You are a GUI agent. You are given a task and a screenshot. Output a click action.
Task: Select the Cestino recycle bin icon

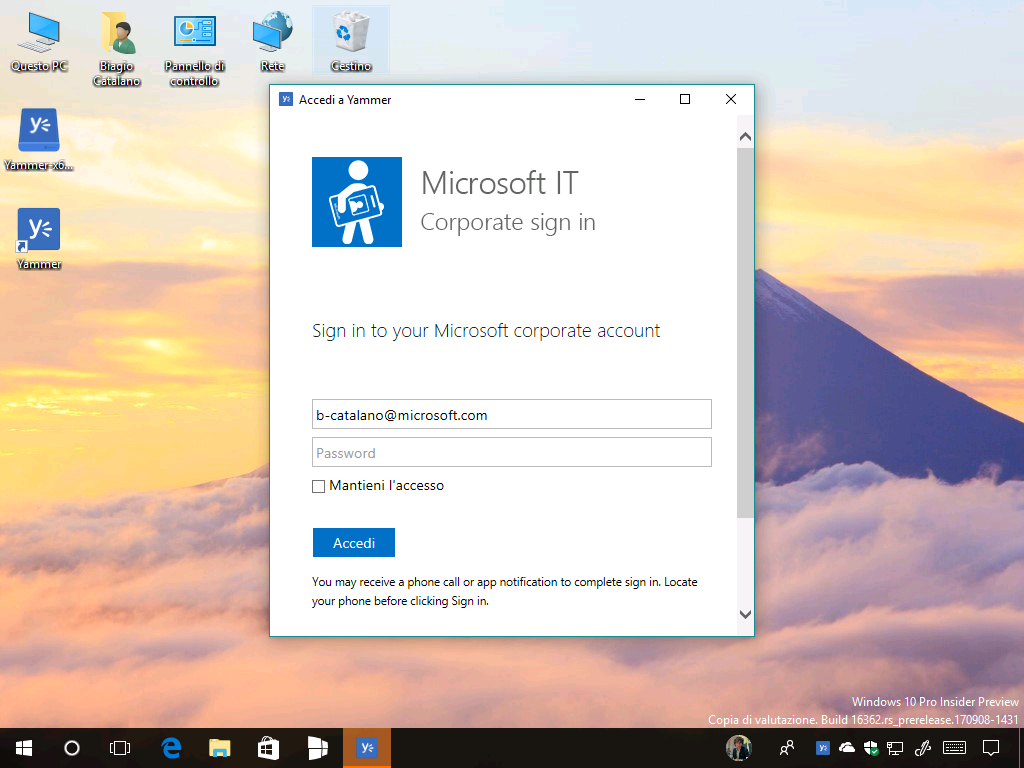point(351,42)
